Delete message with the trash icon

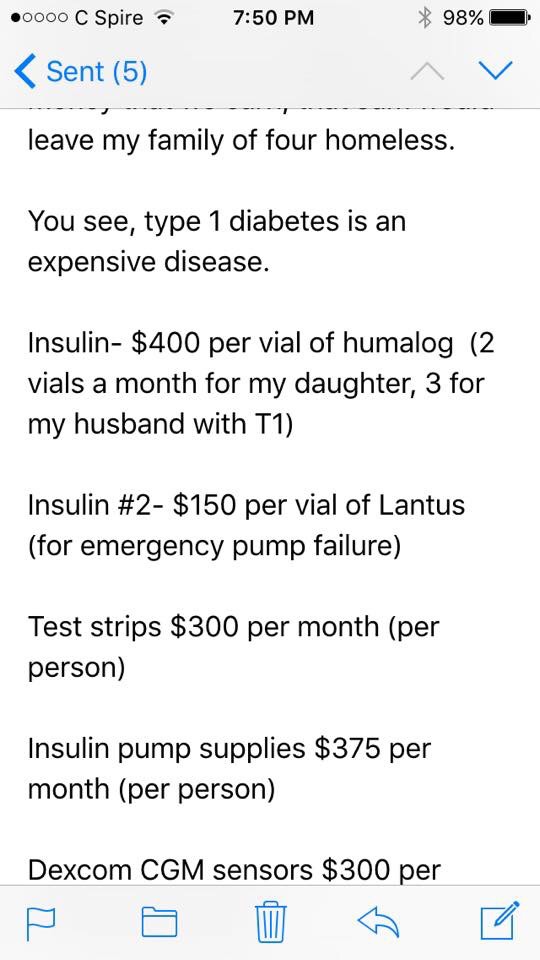pyautogui.click(x=271, y=921)
